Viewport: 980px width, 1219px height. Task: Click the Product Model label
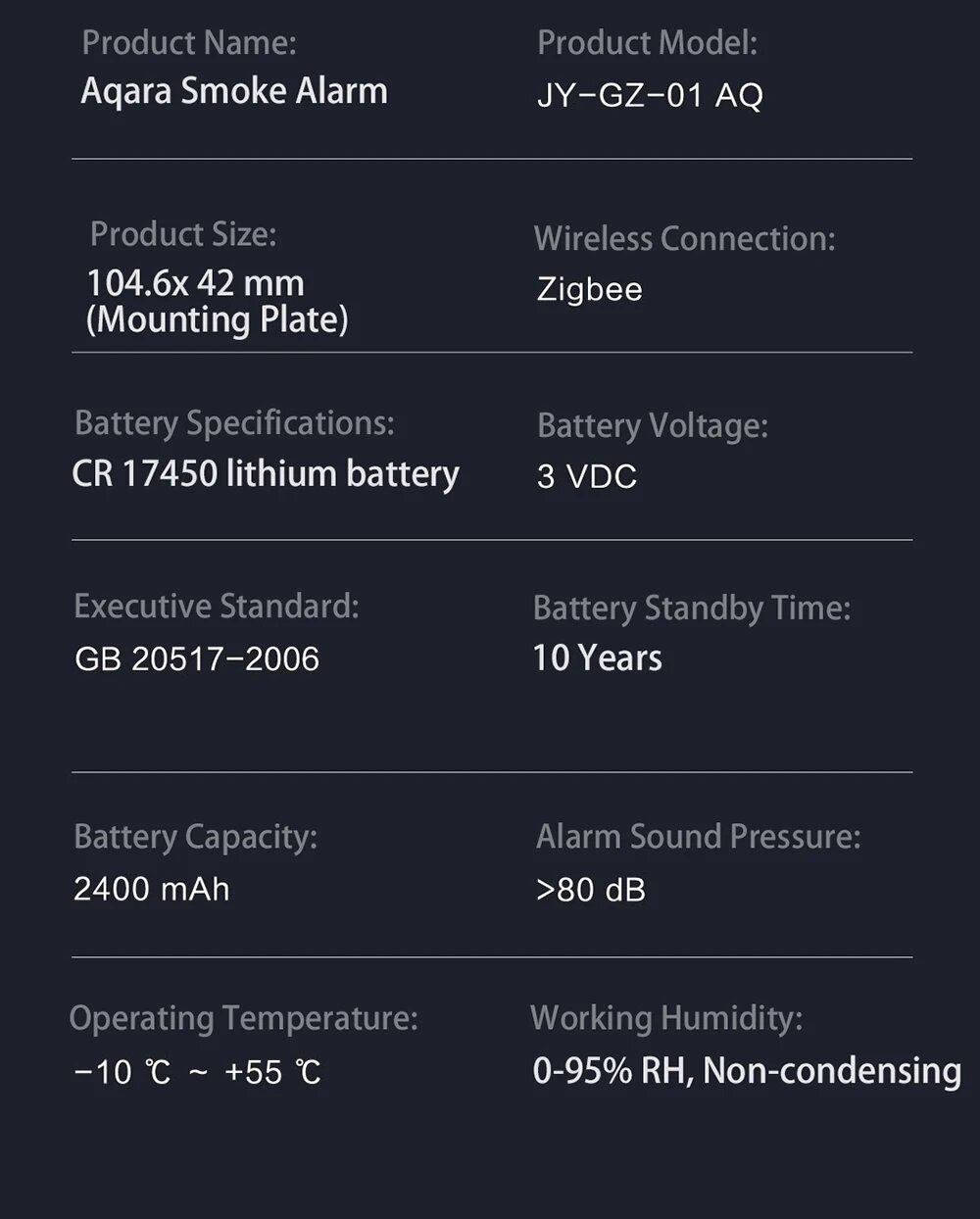(x=648, y=43)
